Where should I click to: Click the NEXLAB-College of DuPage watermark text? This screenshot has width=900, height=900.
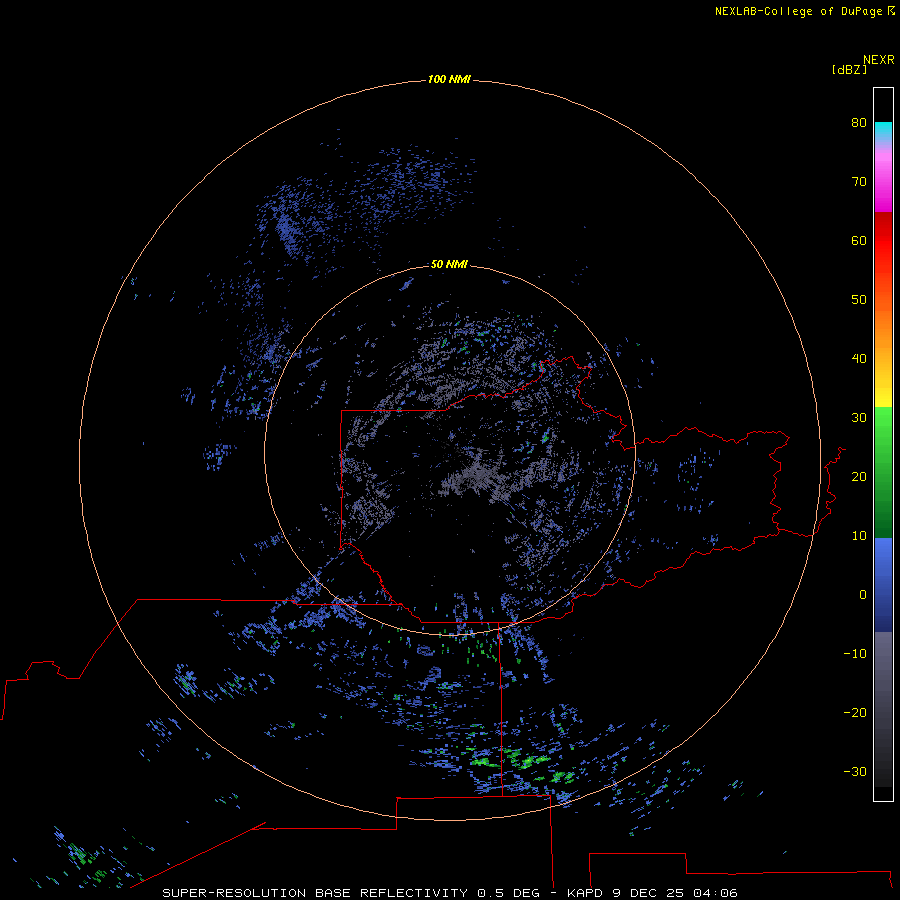pos(798,11)
